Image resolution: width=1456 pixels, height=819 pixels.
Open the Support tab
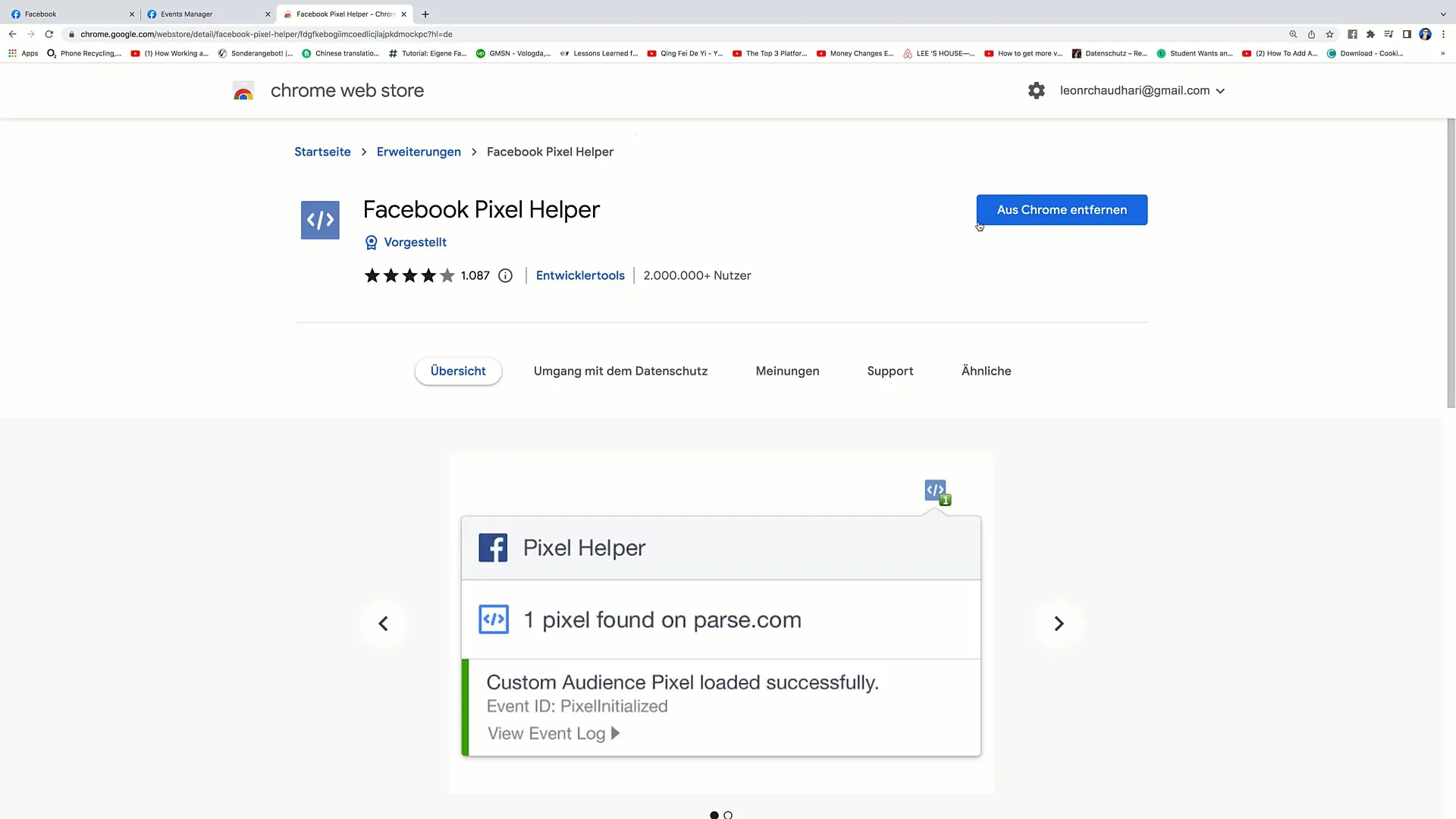(890, 371)
